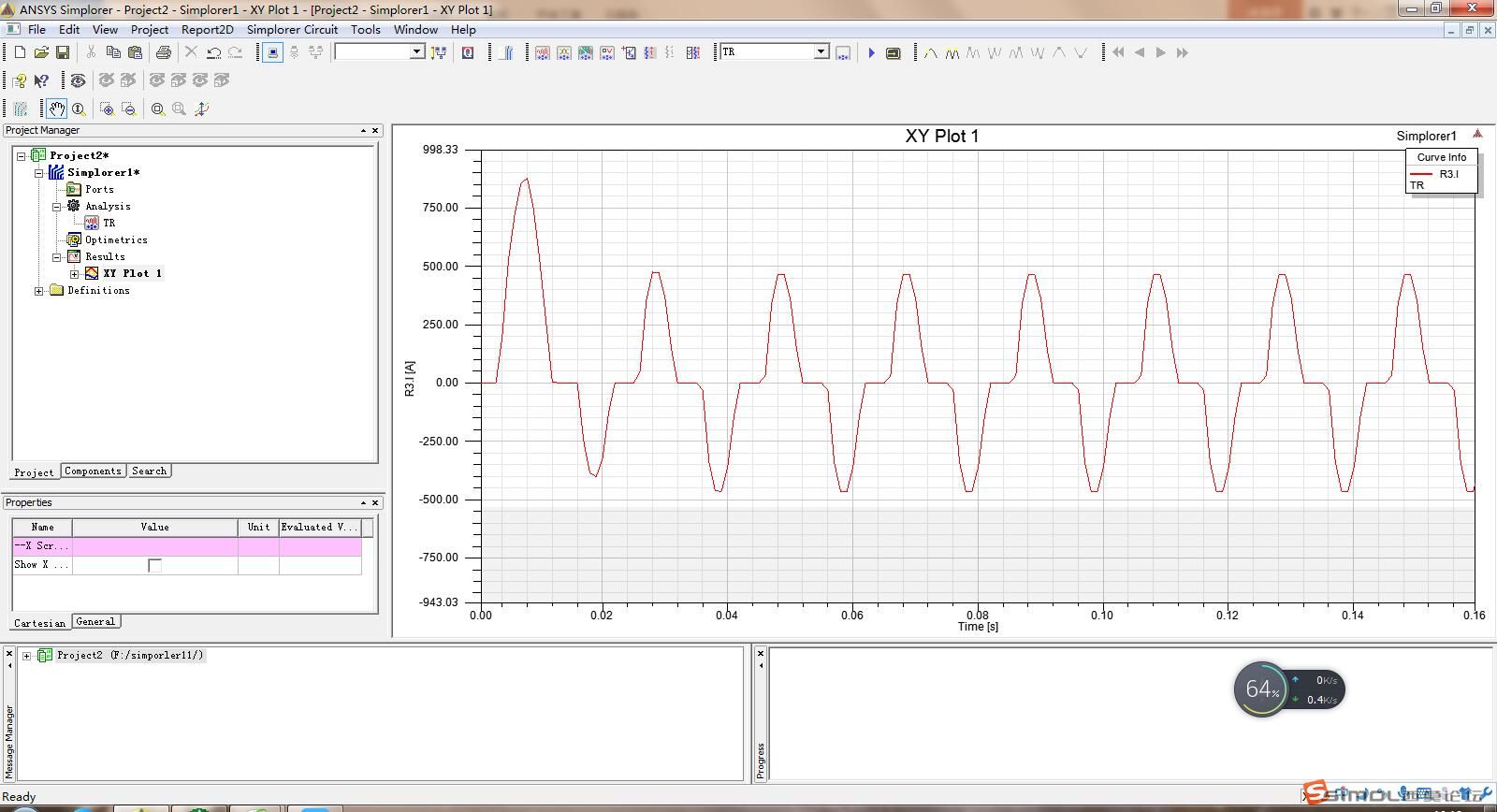Click the Open file icon
The width and height of the screenshot is (1497, 812).
[x=42, y=52]
